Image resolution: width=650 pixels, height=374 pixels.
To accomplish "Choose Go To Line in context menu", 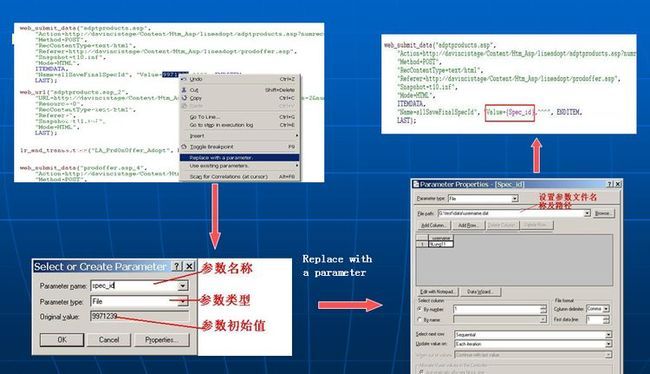I will [240, 117].
